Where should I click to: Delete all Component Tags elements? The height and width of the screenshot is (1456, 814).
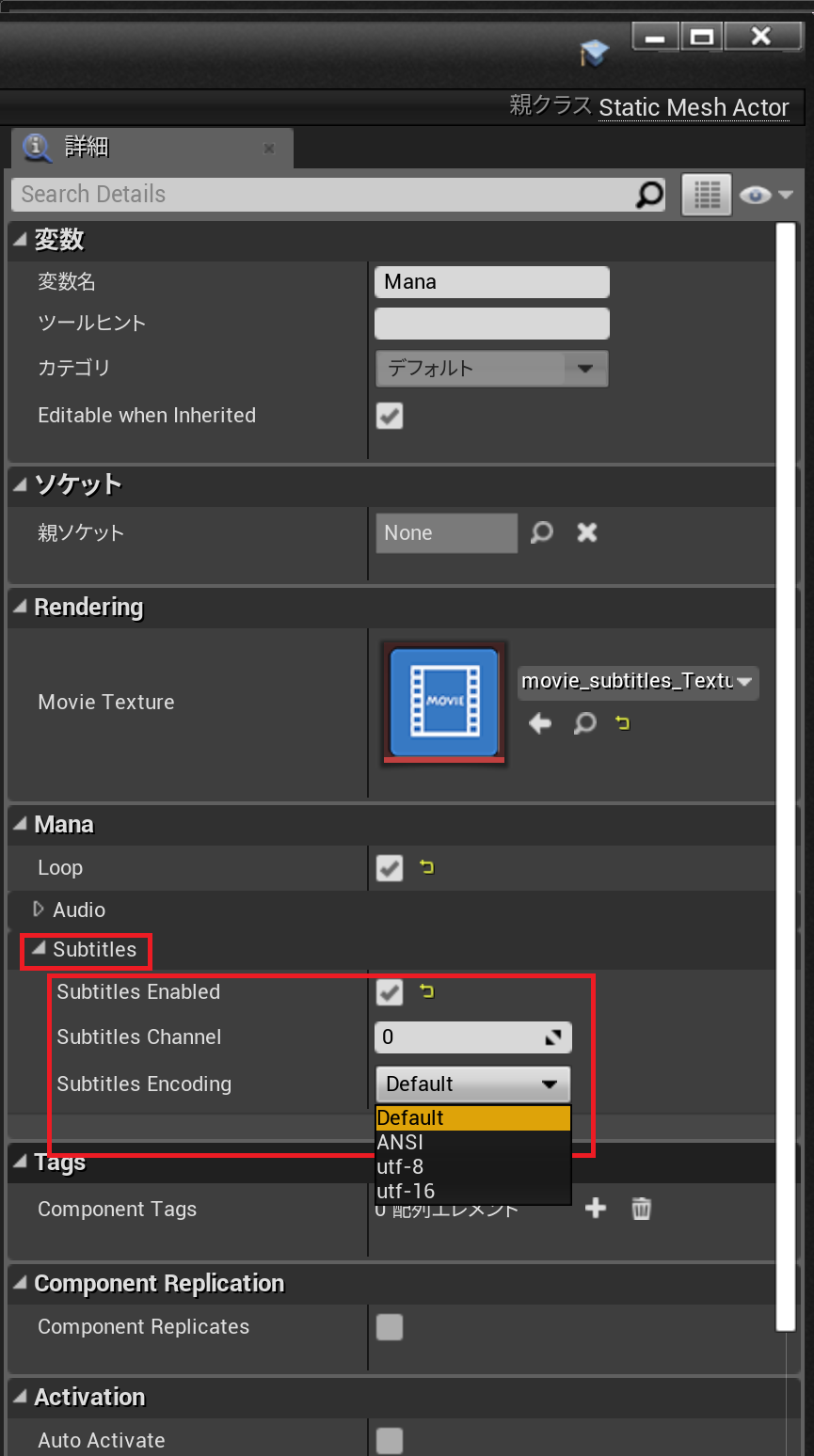click(x=641, y=1208)
